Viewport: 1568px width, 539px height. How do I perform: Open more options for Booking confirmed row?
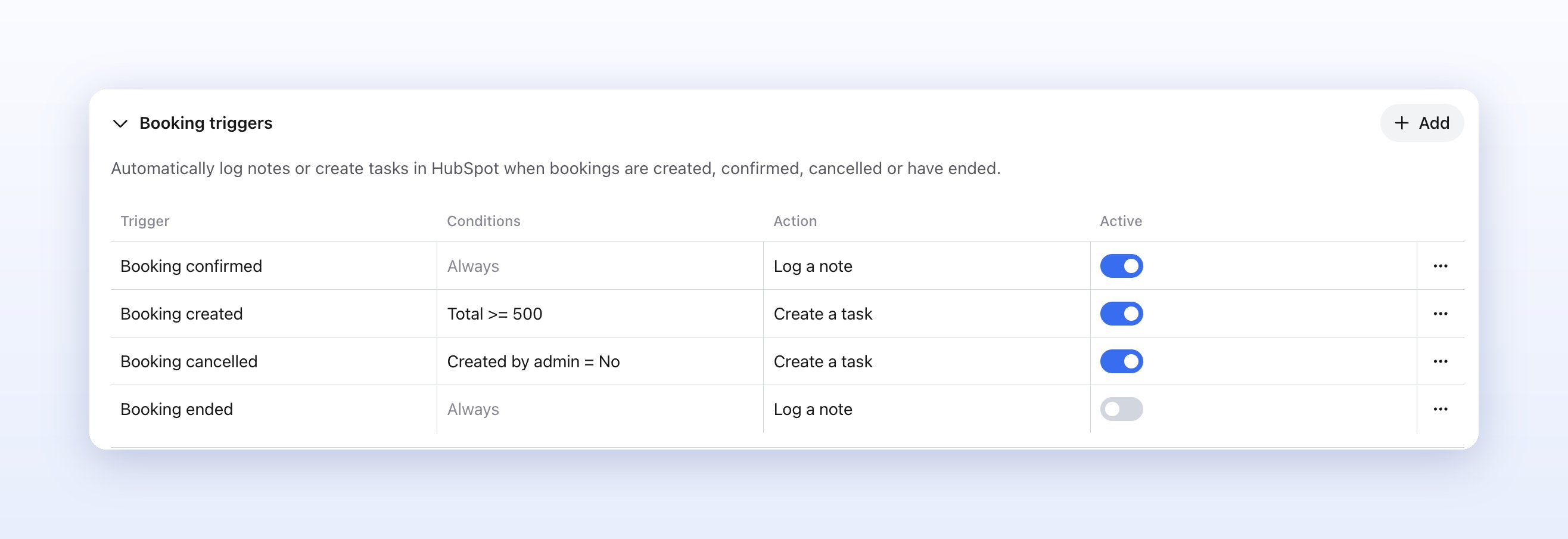[1440, 266]
